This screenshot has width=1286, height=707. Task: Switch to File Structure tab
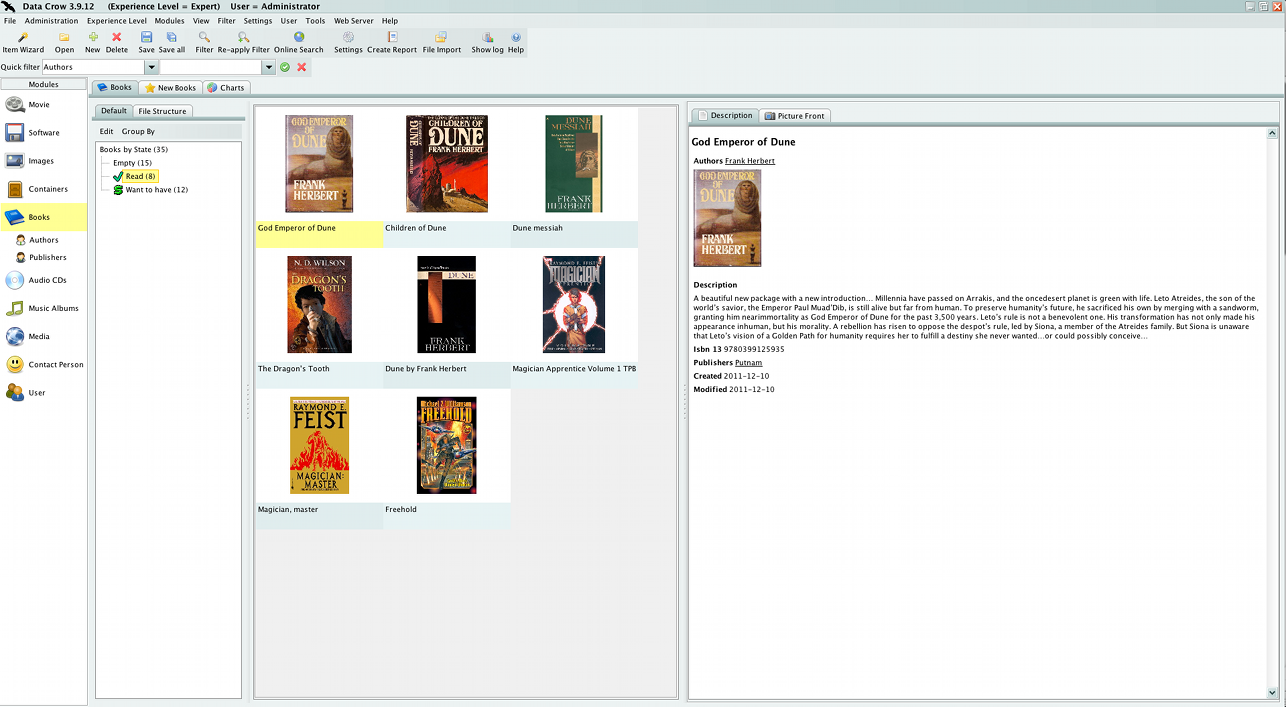point(162,111)
